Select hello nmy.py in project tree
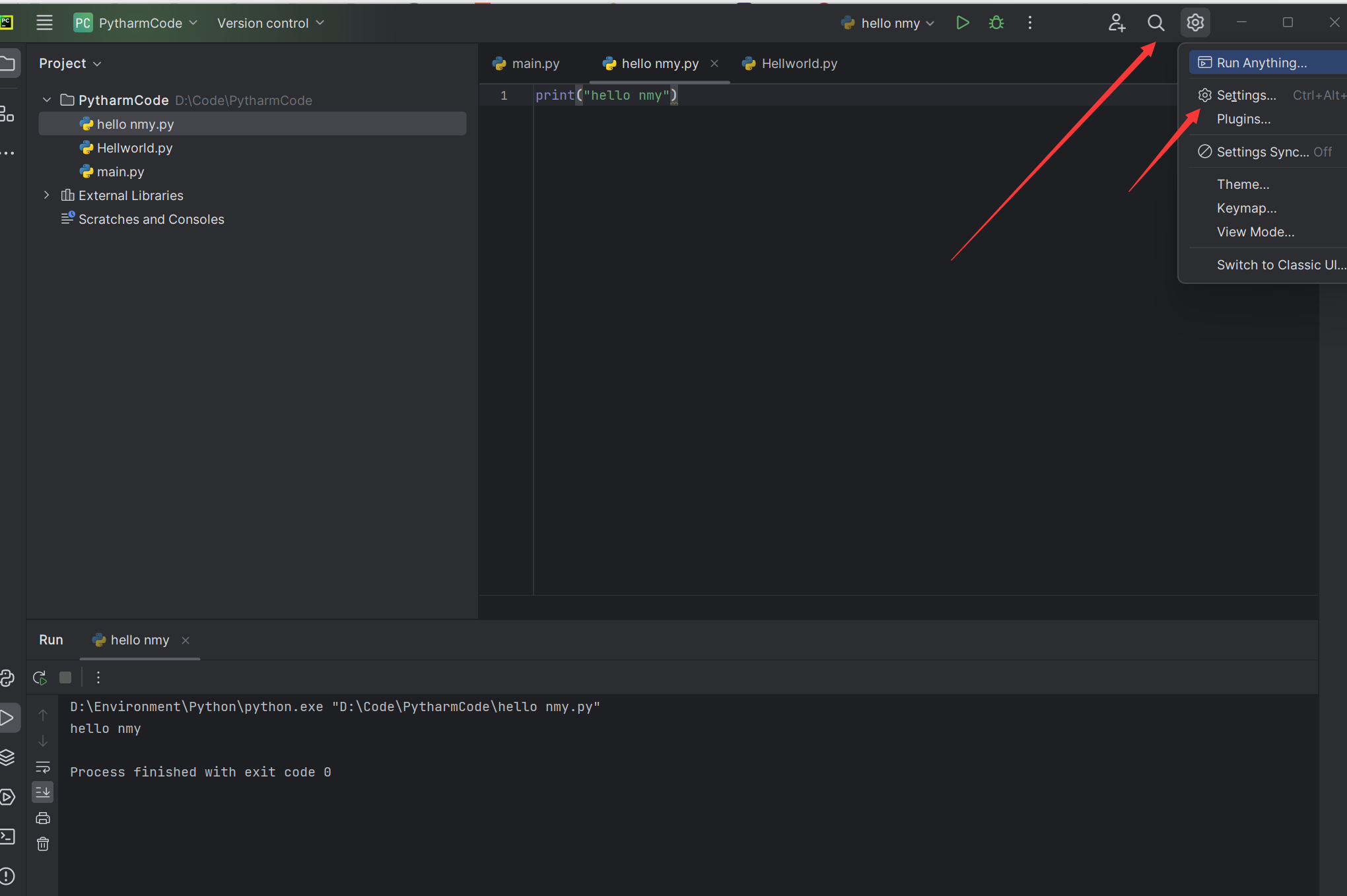The image size is (1347, 896). pyautogui.click(x=252, y=123)
